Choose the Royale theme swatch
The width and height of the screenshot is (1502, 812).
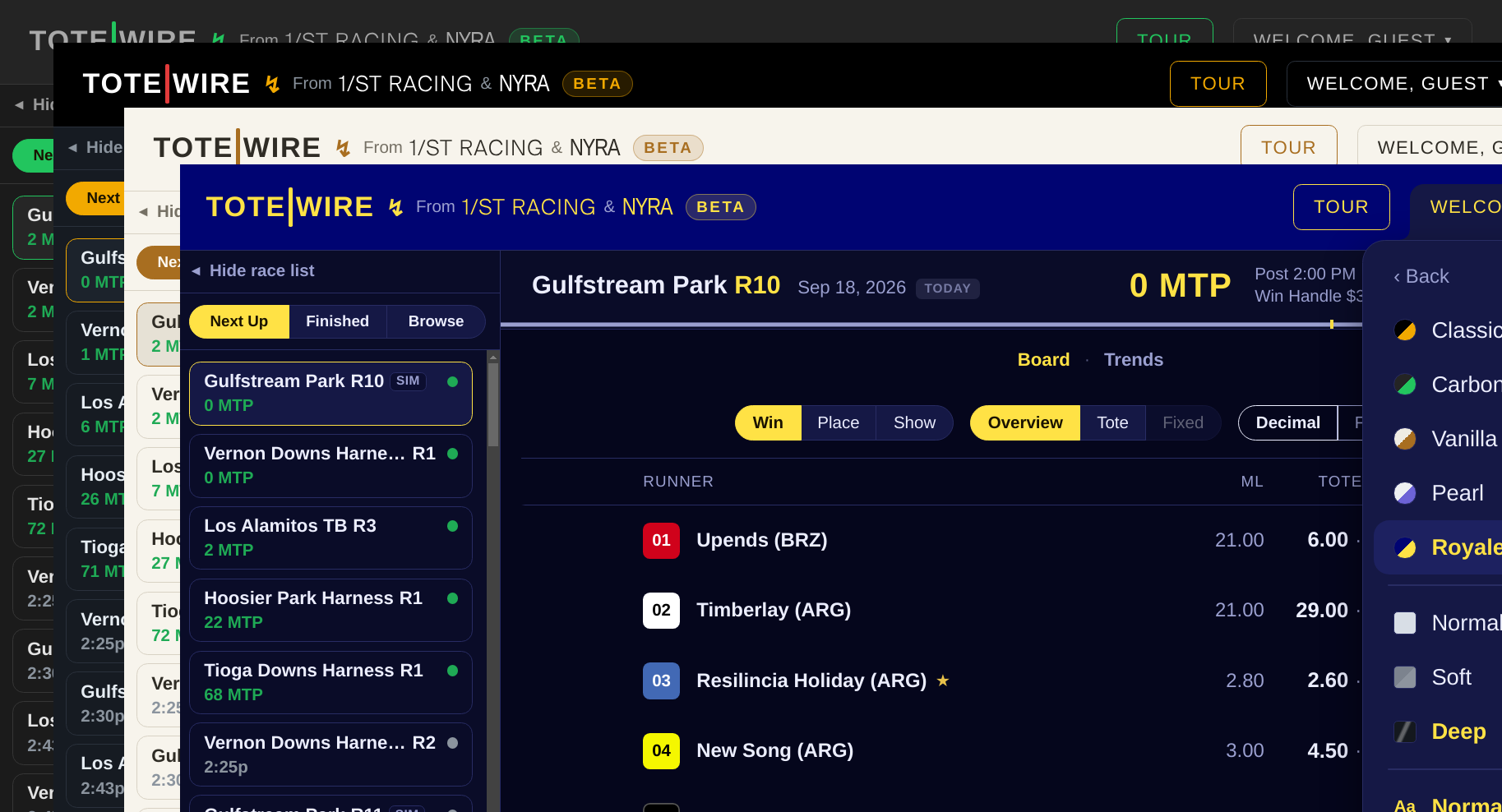point(1405,547)
